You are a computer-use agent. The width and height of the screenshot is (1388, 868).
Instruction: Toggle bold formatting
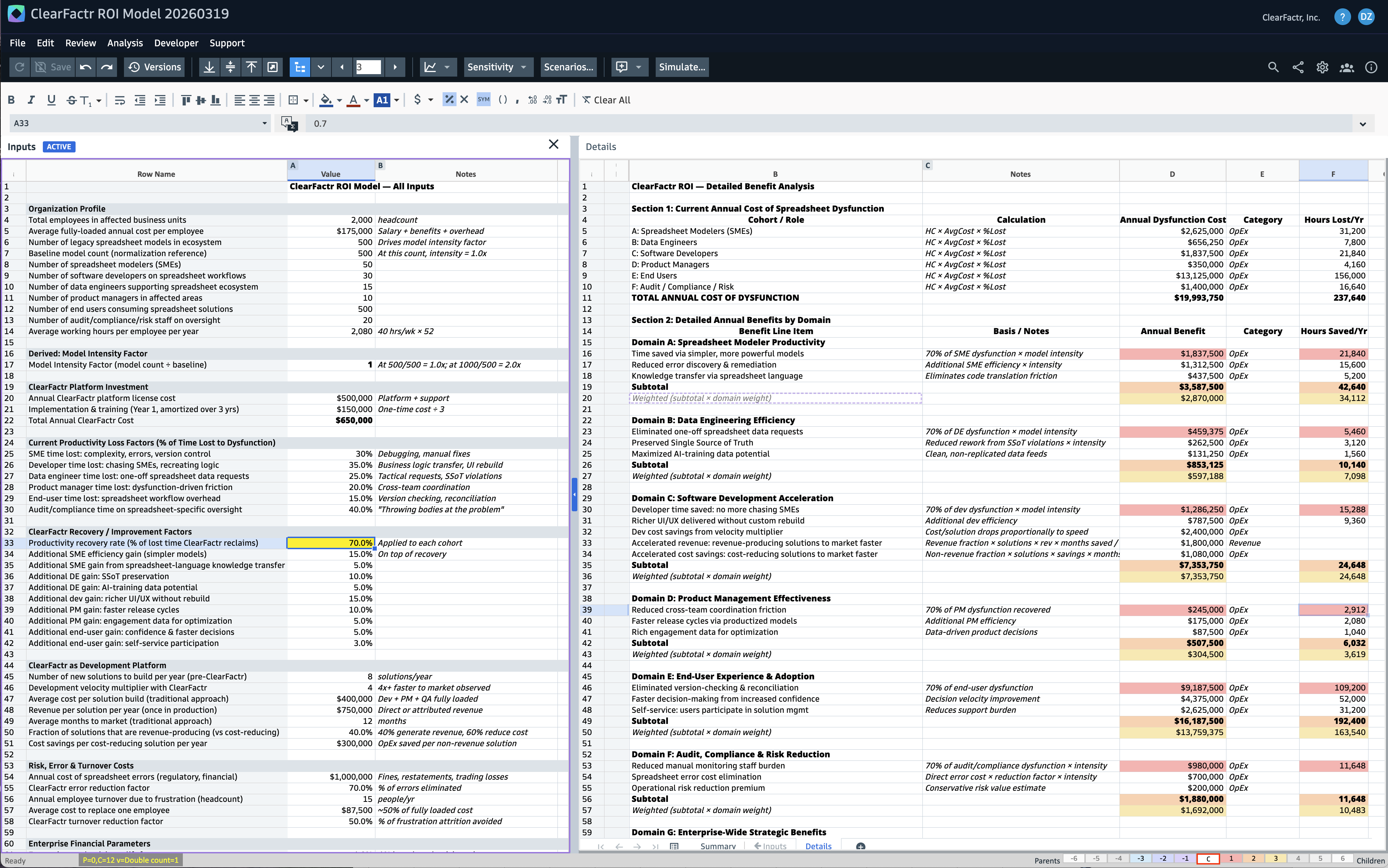click(11, 100)
